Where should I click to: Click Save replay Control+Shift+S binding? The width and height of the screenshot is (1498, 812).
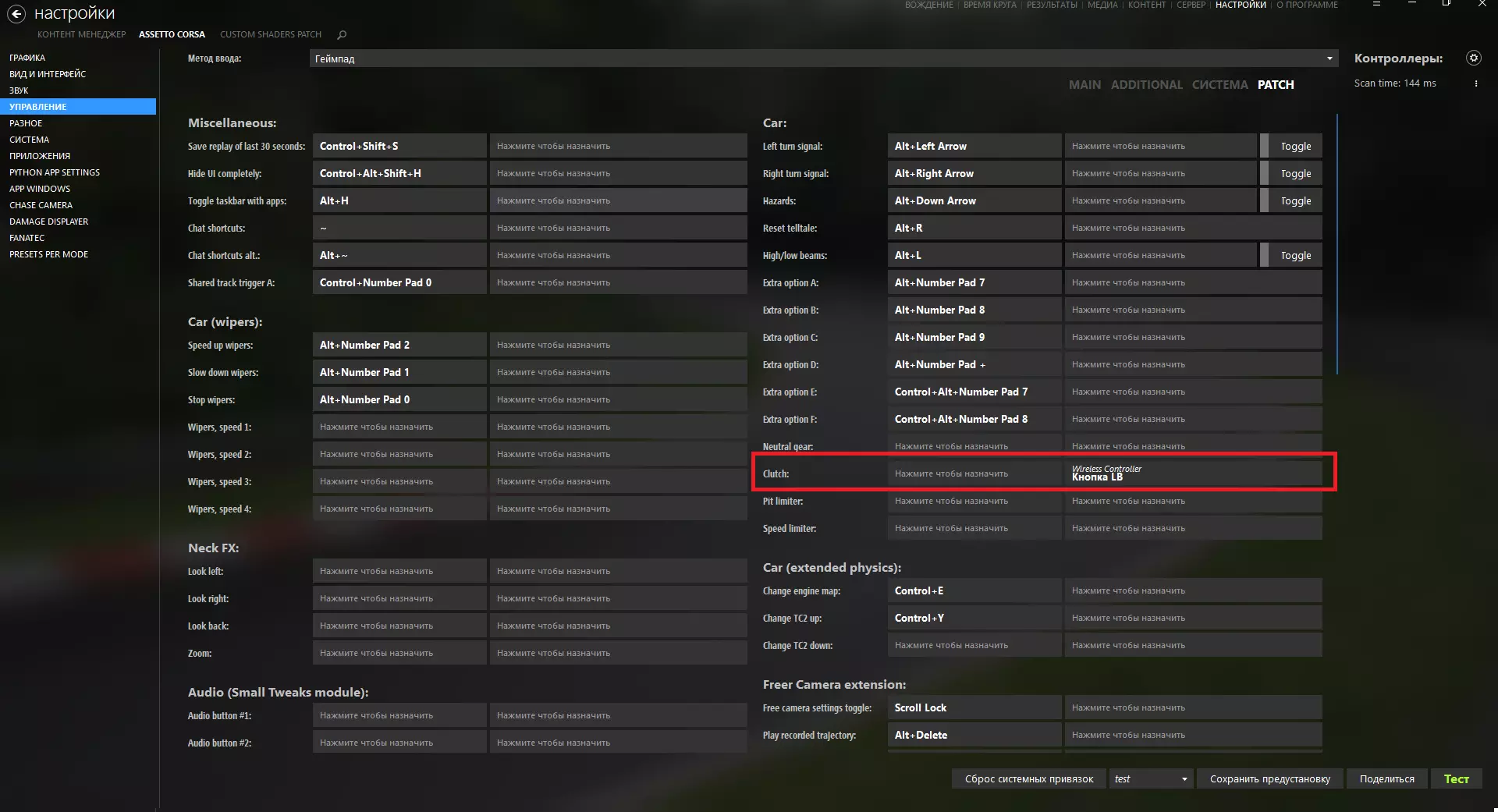(x=399, y=146)
